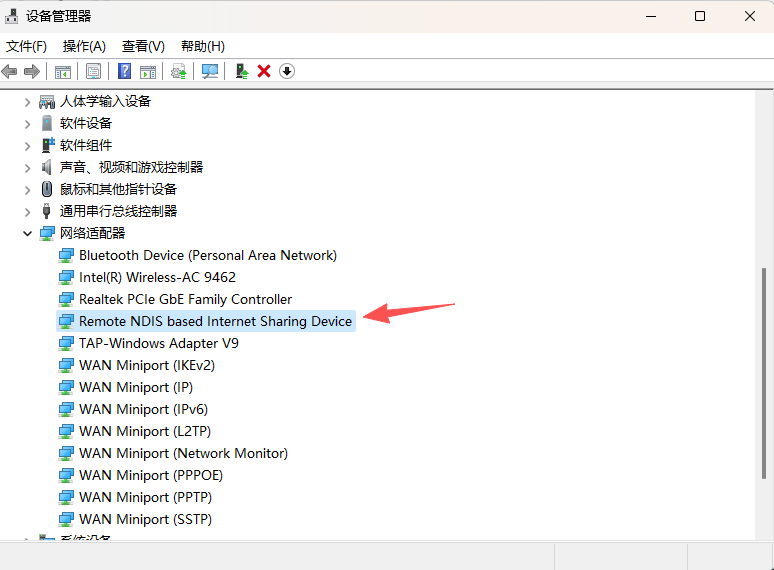Click the update driver gear icon
Viewport: 774px width, 570px height.
[x=179, y=72]
